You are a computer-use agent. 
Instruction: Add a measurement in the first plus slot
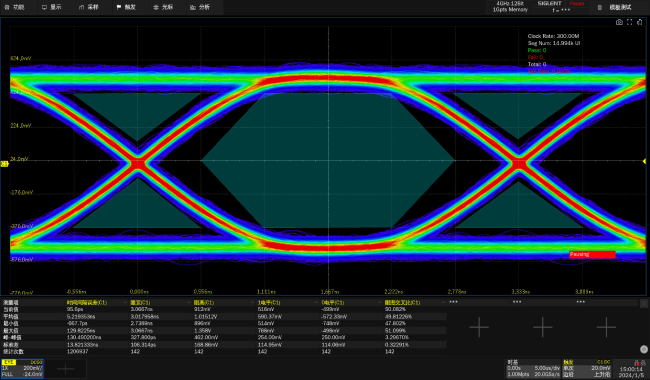tap(479, 327)
